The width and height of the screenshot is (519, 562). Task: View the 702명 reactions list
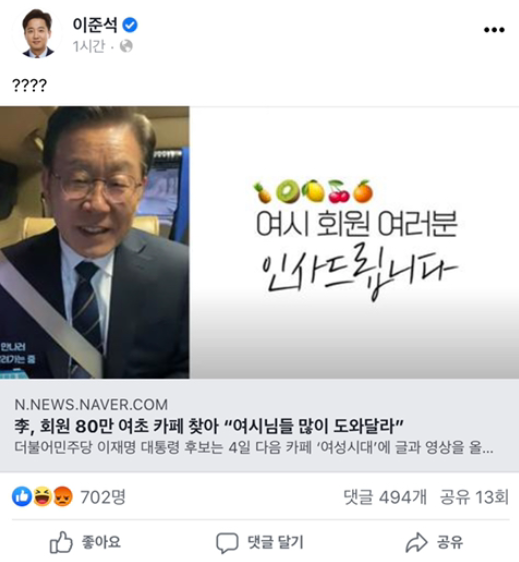[103, 497]
